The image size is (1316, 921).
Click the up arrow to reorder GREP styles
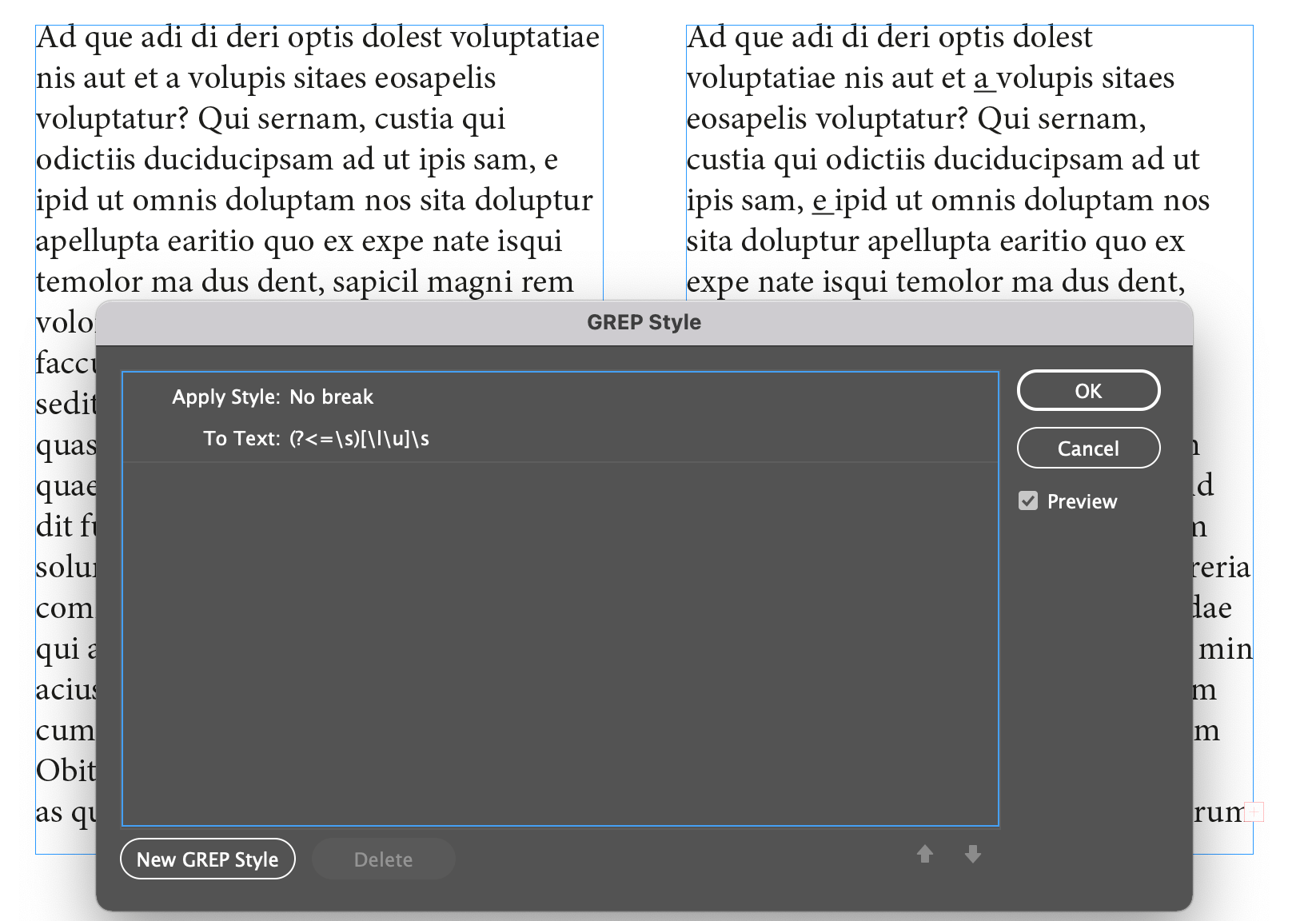pyautogui.click(x=925, y=854)
